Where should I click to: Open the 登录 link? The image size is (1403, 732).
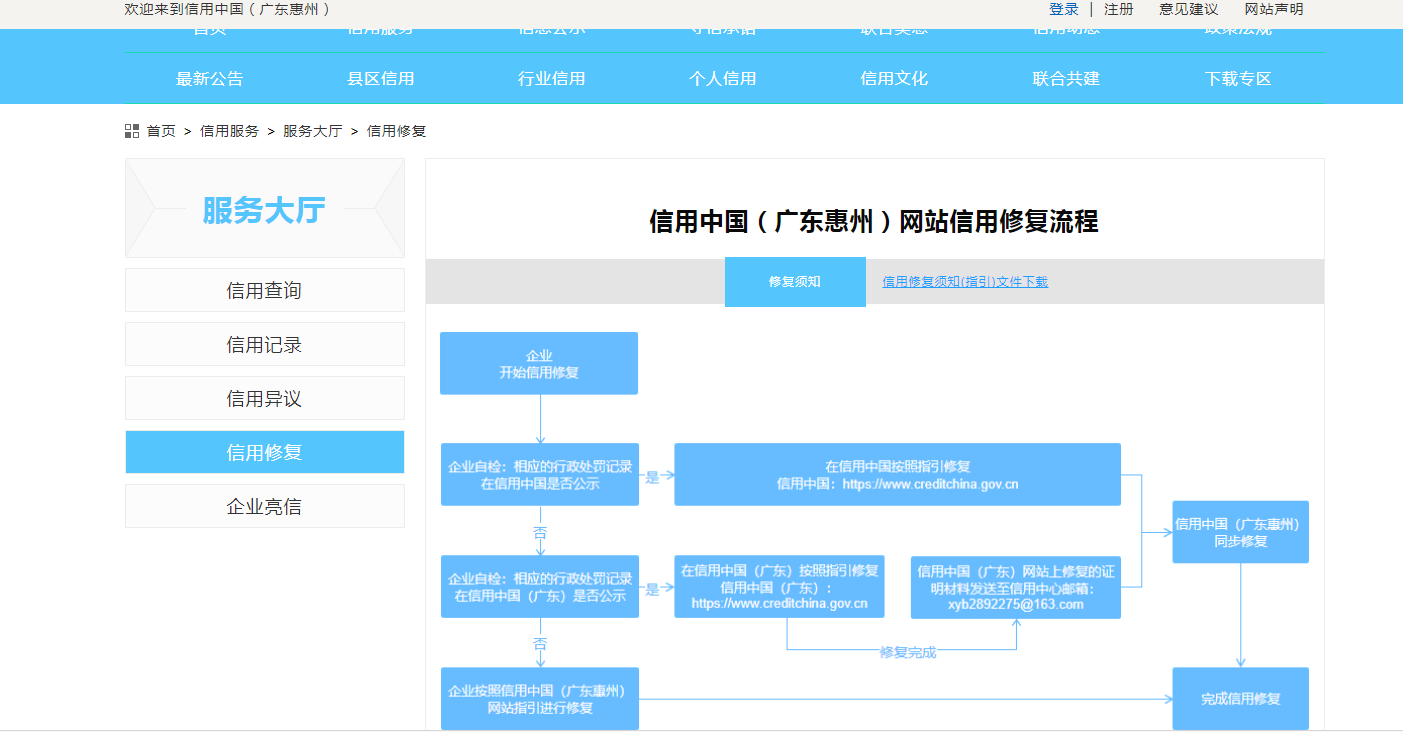click(x=1064, y=9)
